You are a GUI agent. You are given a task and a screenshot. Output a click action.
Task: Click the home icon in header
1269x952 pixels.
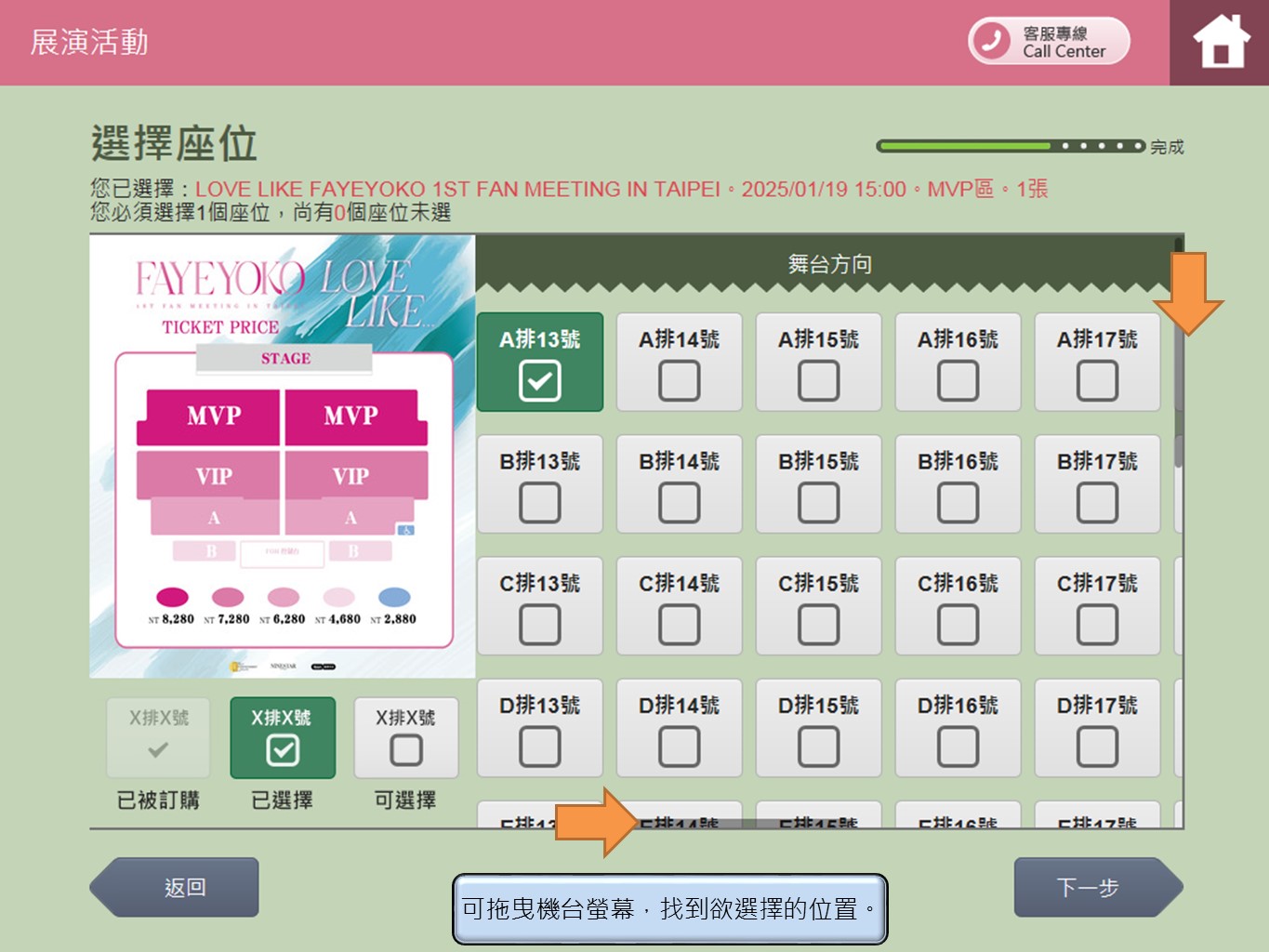click(x=1220, y=43)
